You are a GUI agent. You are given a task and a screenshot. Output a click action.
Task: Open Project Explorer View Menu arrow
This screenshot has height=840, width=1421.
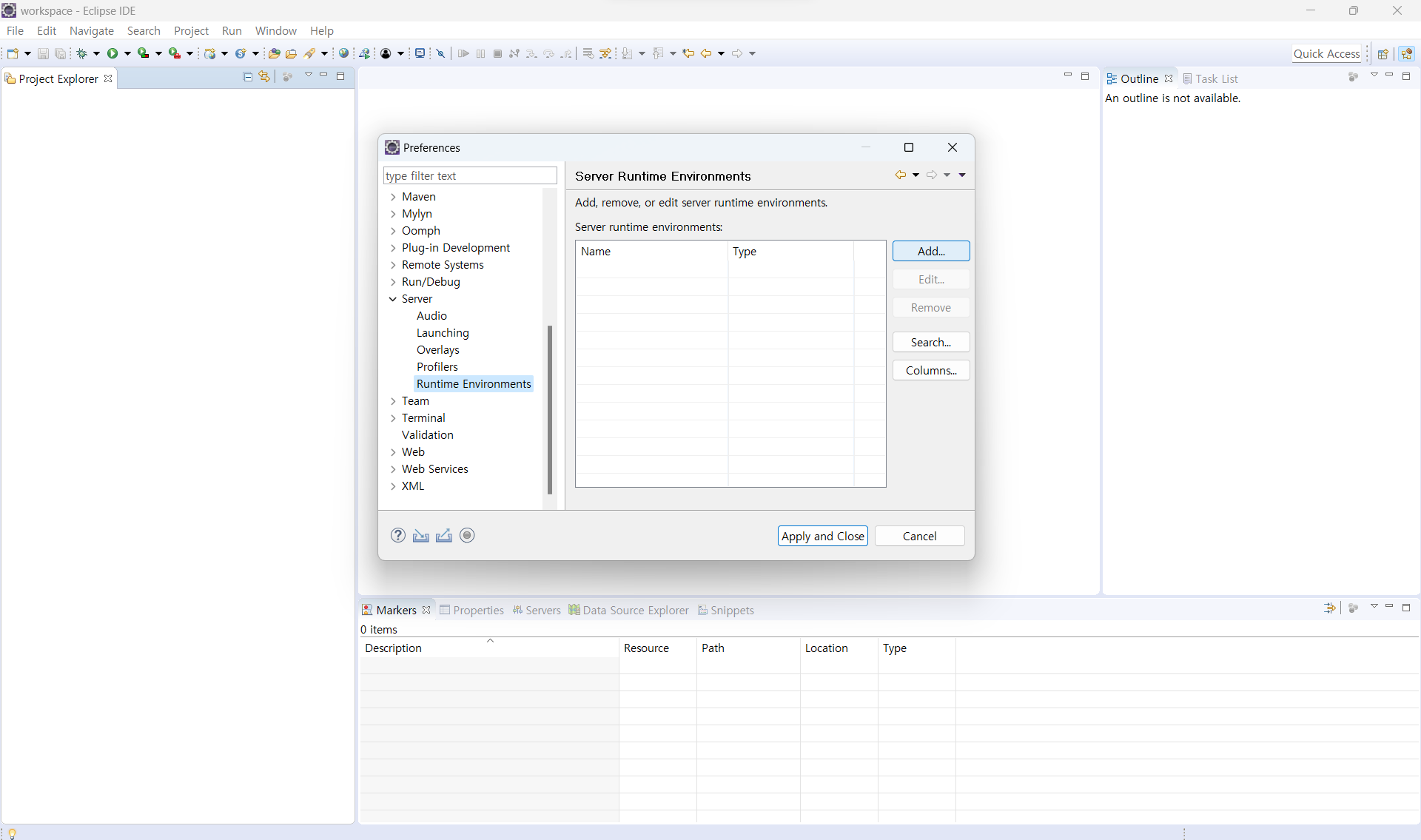309,75
